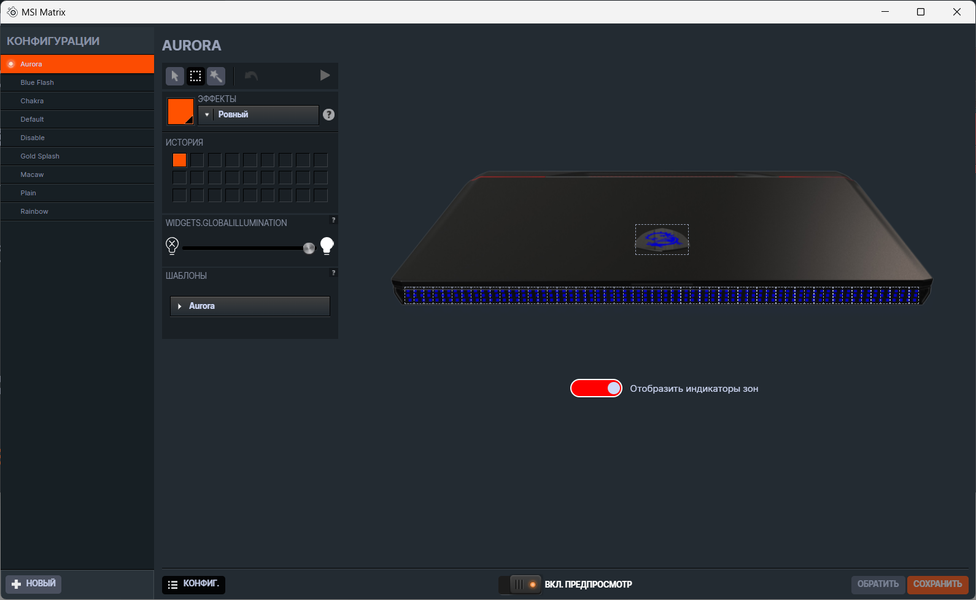Open the orange effect color picker
Screen dimensions: 976x600
click(181, 111)
